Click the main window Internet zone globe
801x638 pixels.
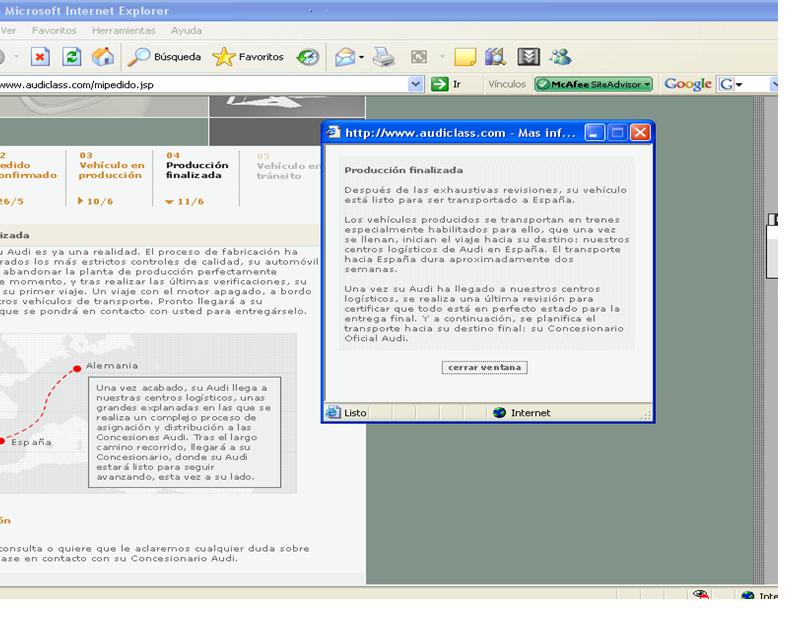[x=748, y=596]
